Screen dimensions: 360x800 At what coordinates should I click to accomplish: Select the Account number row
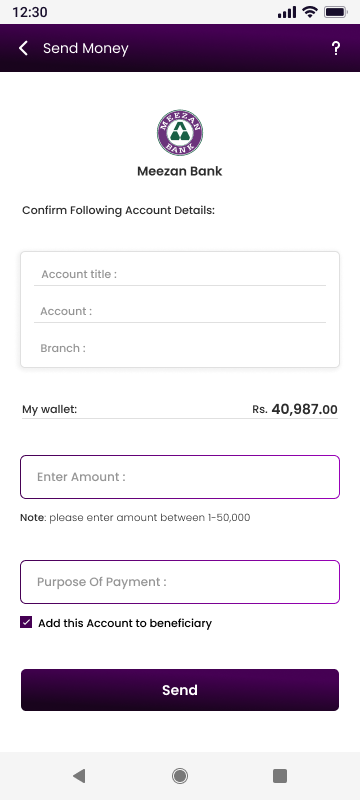point(180,311)
